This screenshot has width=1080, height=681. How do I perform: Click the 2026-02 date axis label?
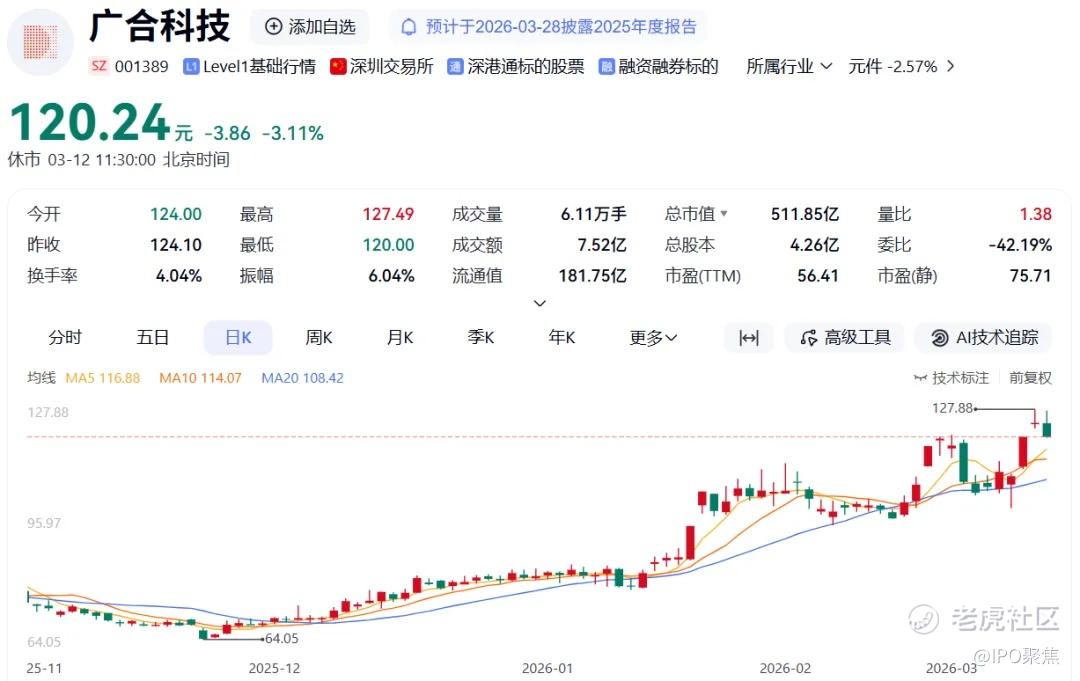point(785,668)
